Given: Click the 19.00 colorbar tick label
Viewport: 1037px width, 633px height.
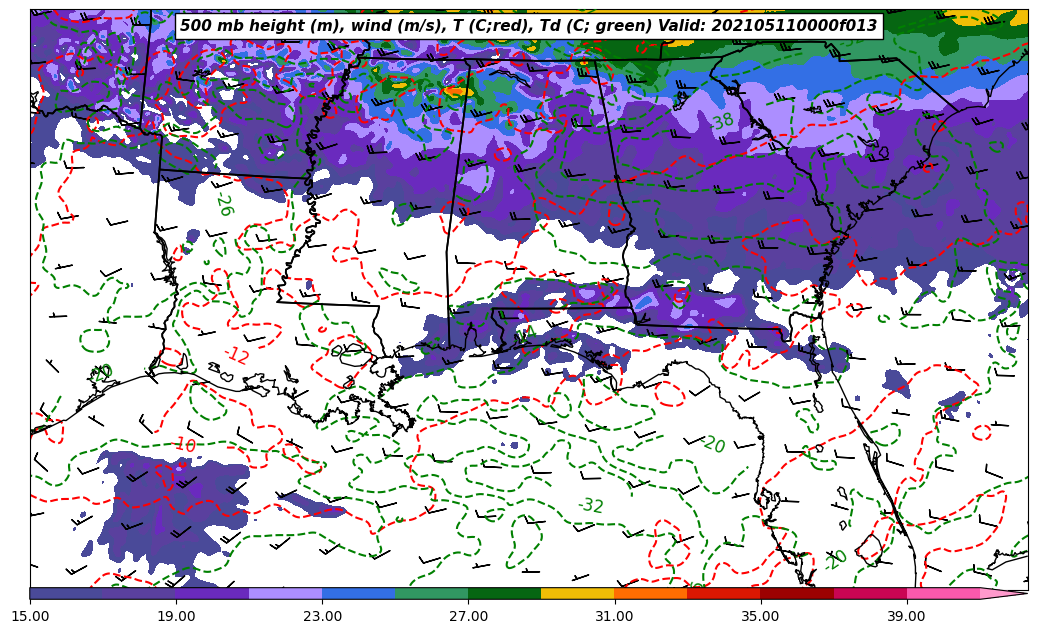Looking at the screenshot, I should [176, 616].
